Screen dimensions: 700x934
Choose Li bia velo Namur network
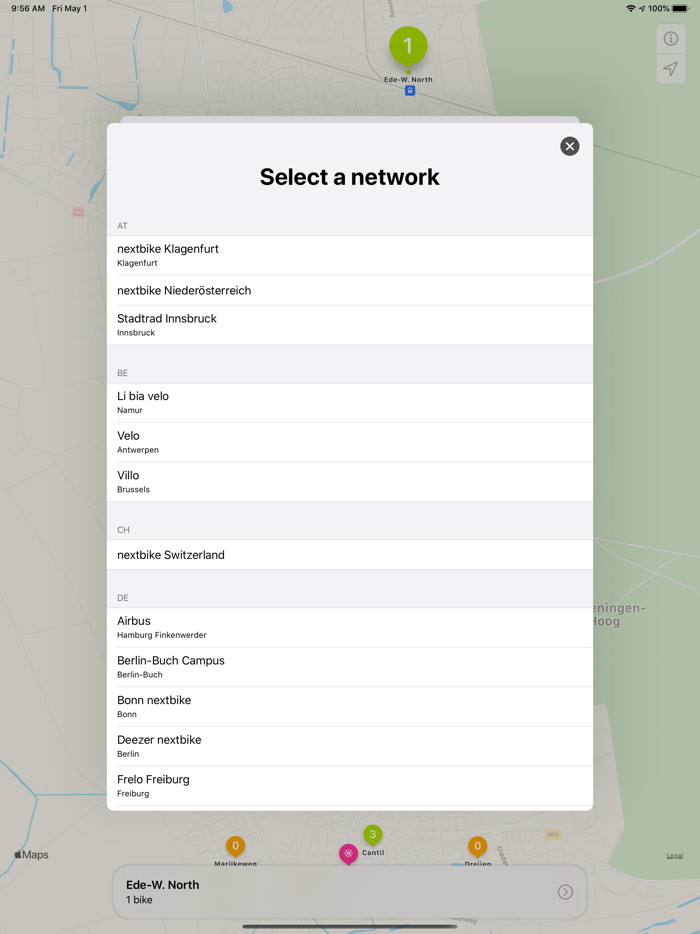click(350, 403)
